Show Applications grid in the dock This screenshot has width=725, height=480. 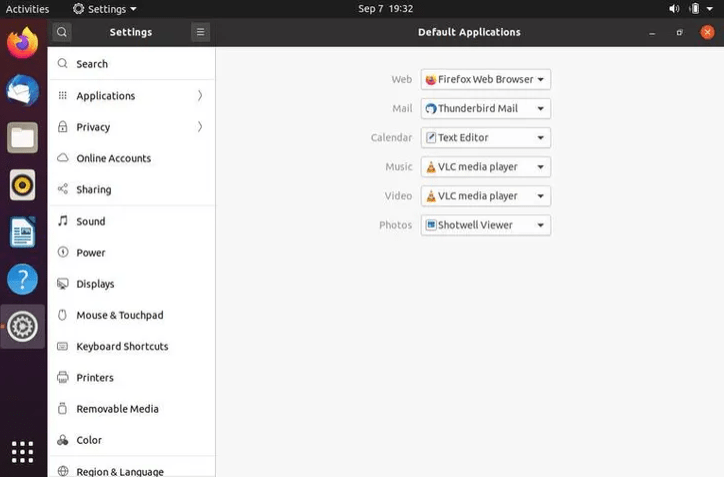(x=22, y=452)
